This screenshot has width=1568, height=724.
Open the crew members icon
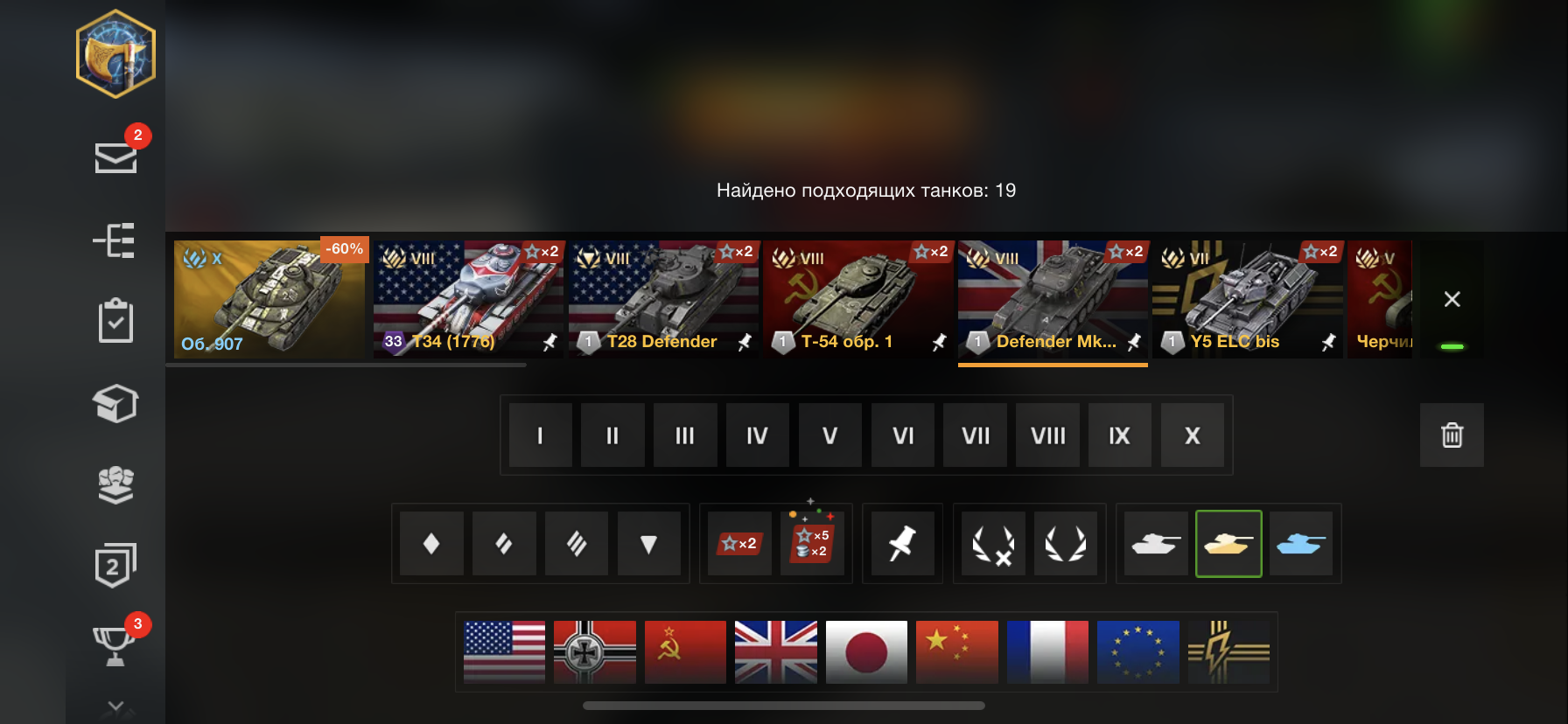point(115,484)
